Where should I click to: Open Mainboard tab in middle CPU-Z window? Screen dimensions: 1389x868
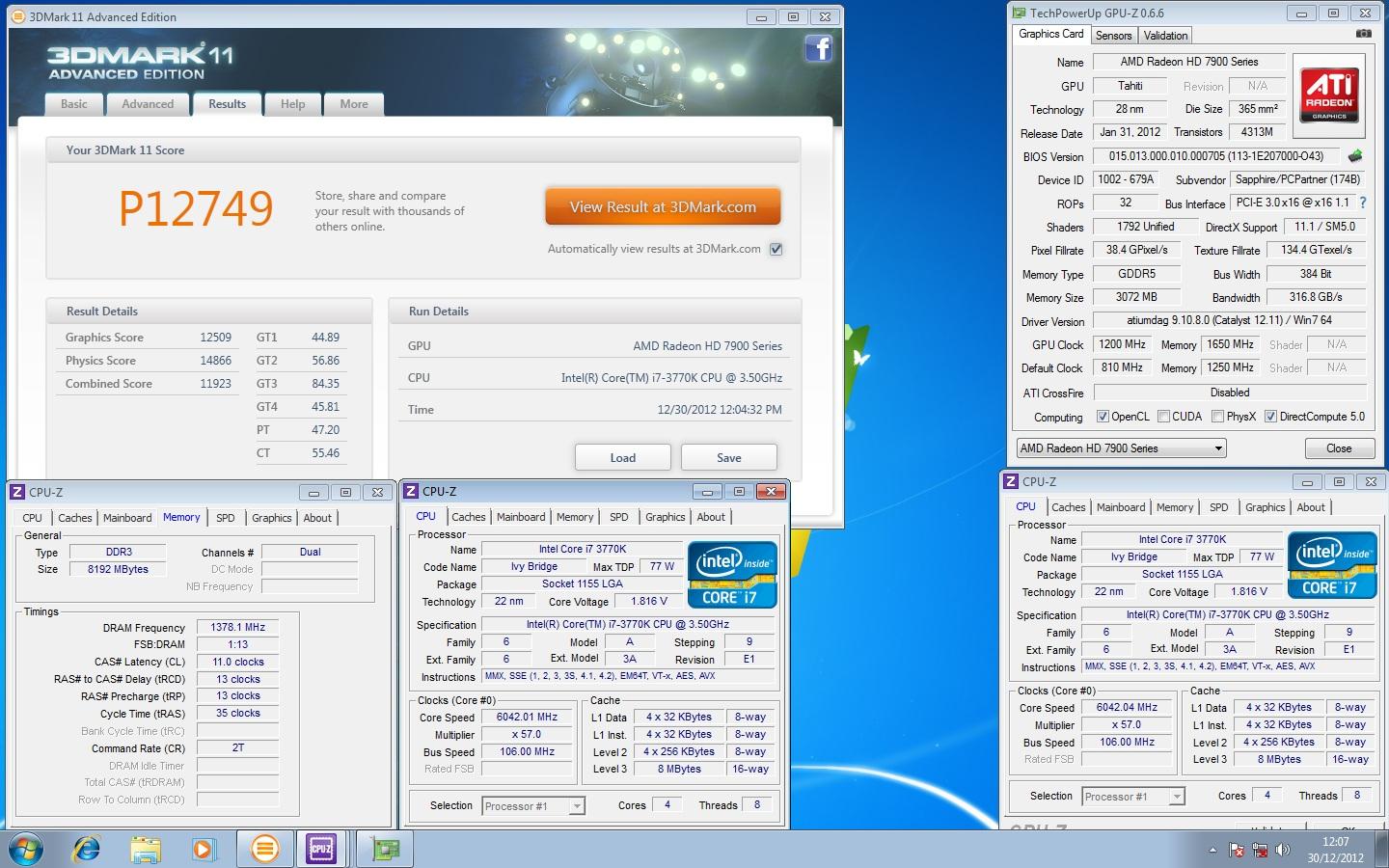521,517
